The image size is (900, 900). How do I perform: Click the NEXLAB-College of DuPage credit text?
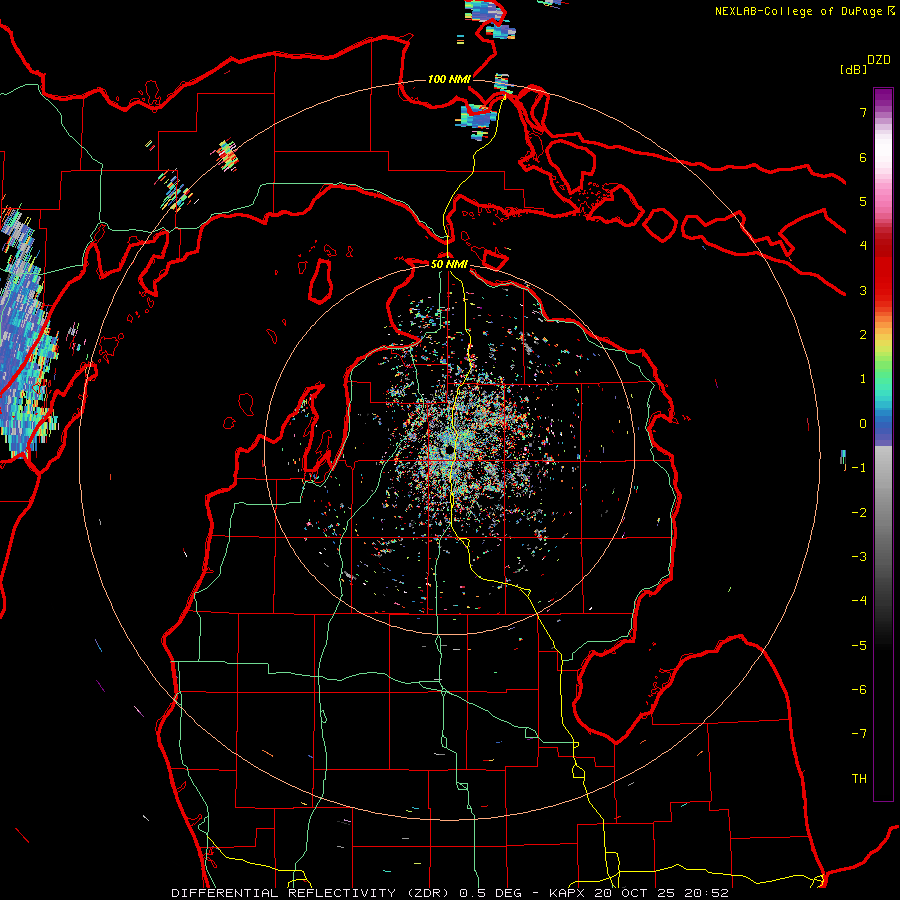(x=799, y=11)
